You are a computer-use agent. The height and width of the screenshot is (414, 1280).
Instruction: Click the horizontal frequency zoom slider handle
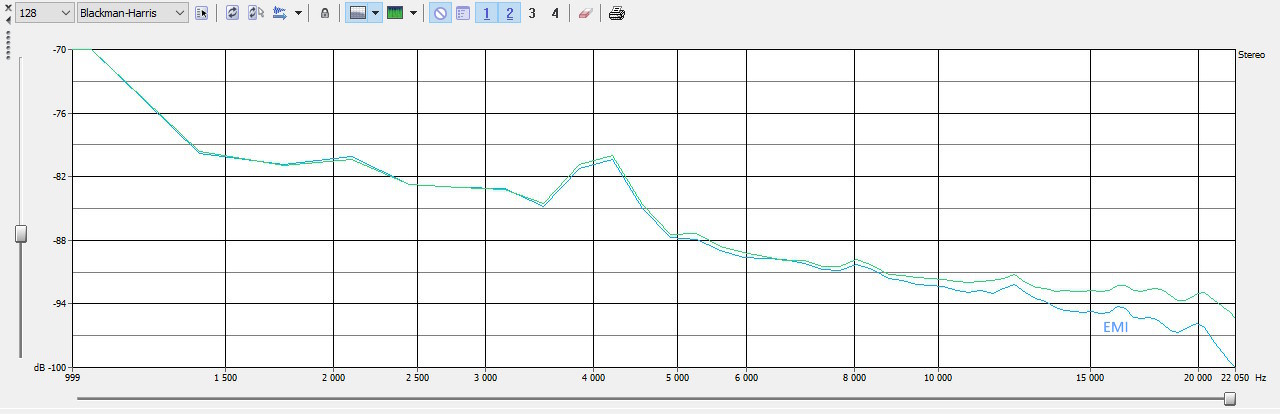(x=1230, y=398)
